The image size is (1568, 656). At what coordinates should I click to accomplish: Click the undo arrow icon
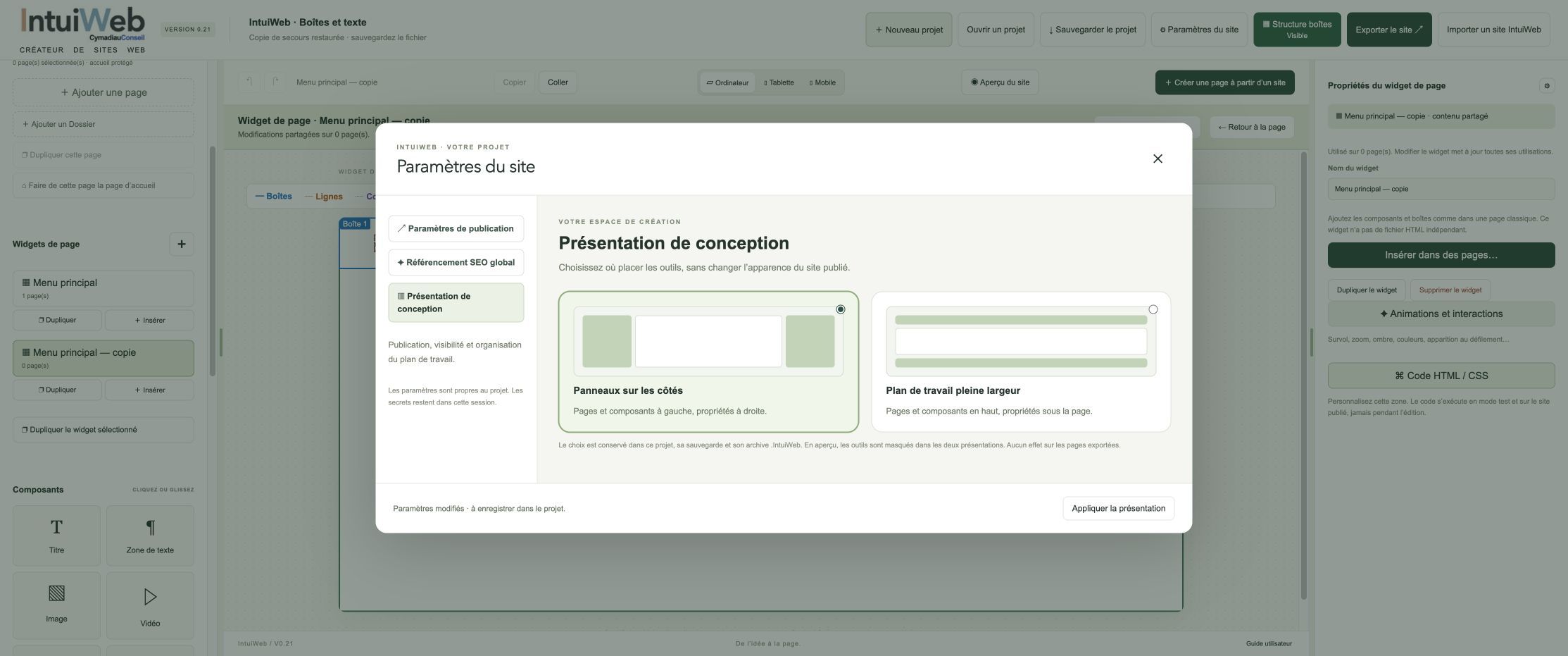tap(249, 82)
